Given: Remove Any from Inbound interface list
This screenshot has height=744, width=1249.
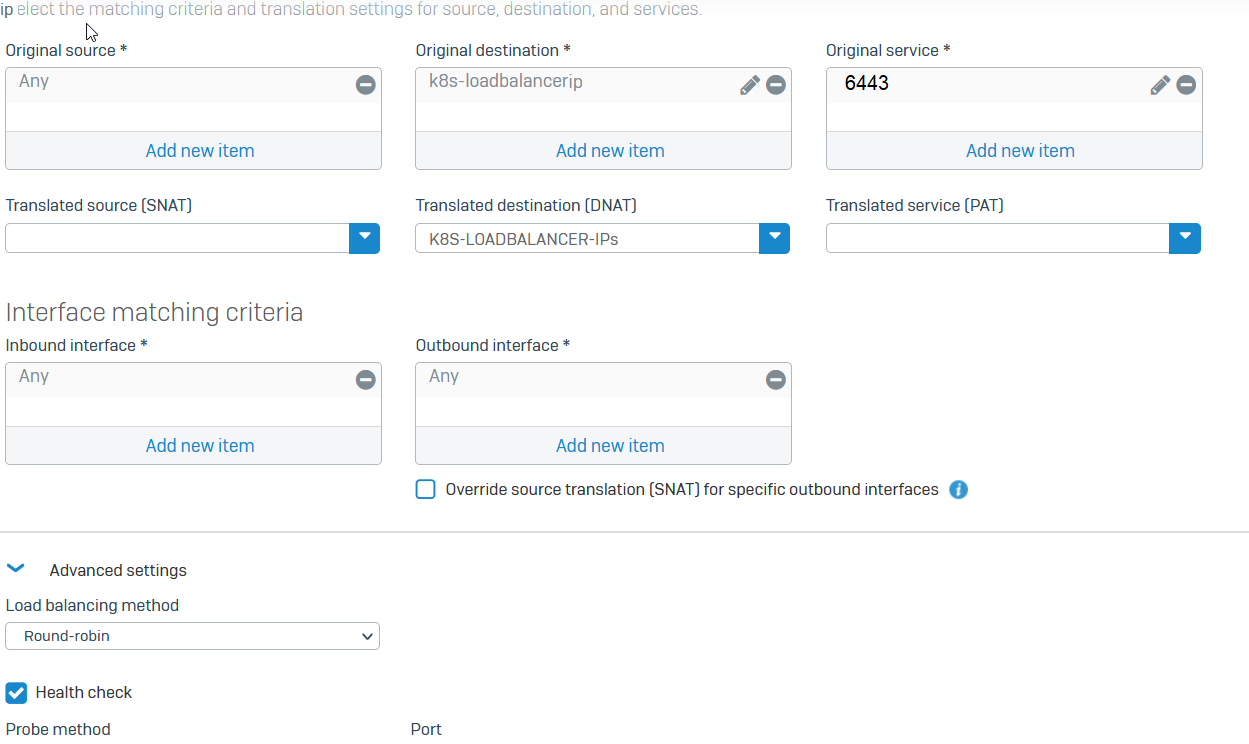Looking at the screenshot, I should point(365,380).
